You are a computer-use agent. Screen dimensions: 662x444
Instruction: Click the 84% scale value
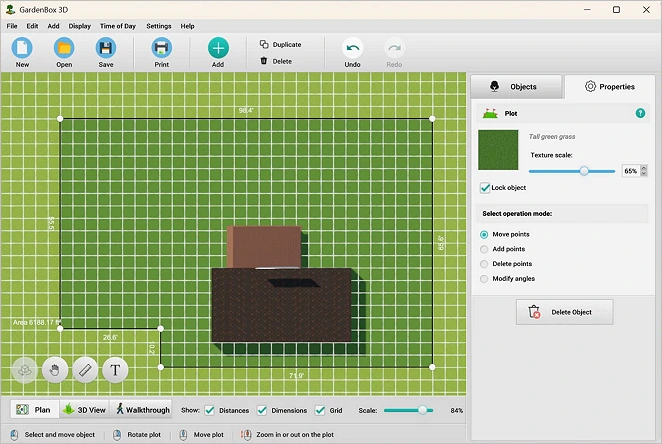pos(456,410)
